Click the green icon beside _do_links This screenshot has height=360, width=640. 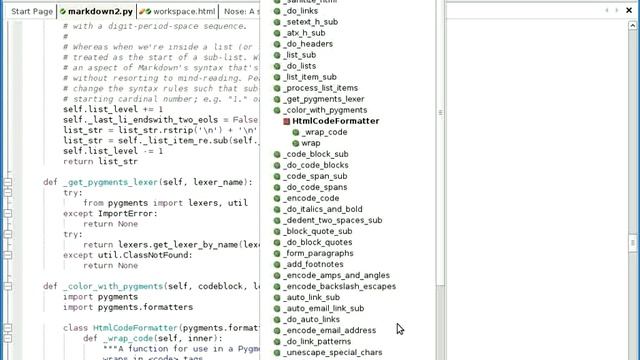[277, 11]
